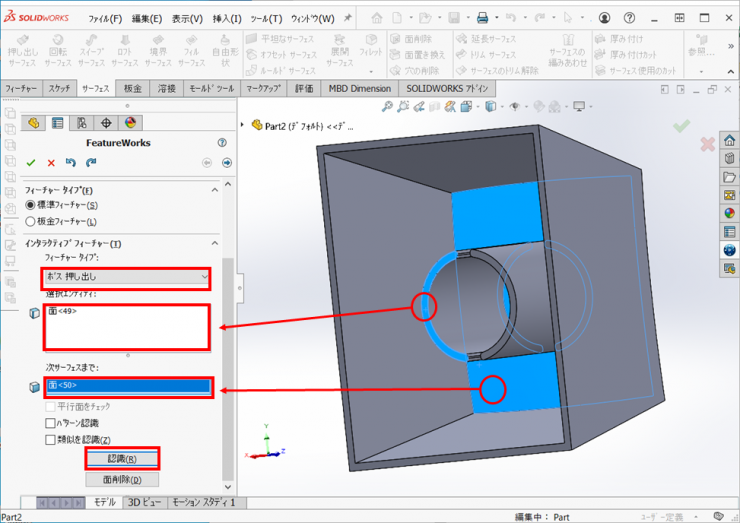Open the DisplayManager color ball tab
This screenshot has width=740, height=523.
pyautogui.click(x=129, y=123)
